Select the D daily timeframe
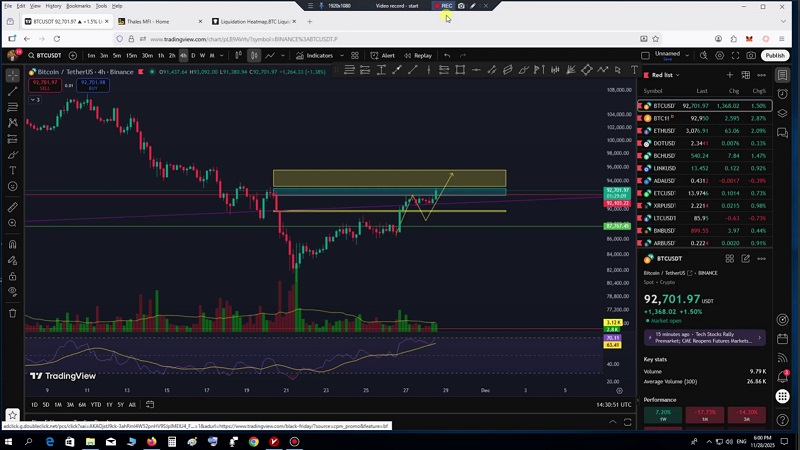 (194, 56)
